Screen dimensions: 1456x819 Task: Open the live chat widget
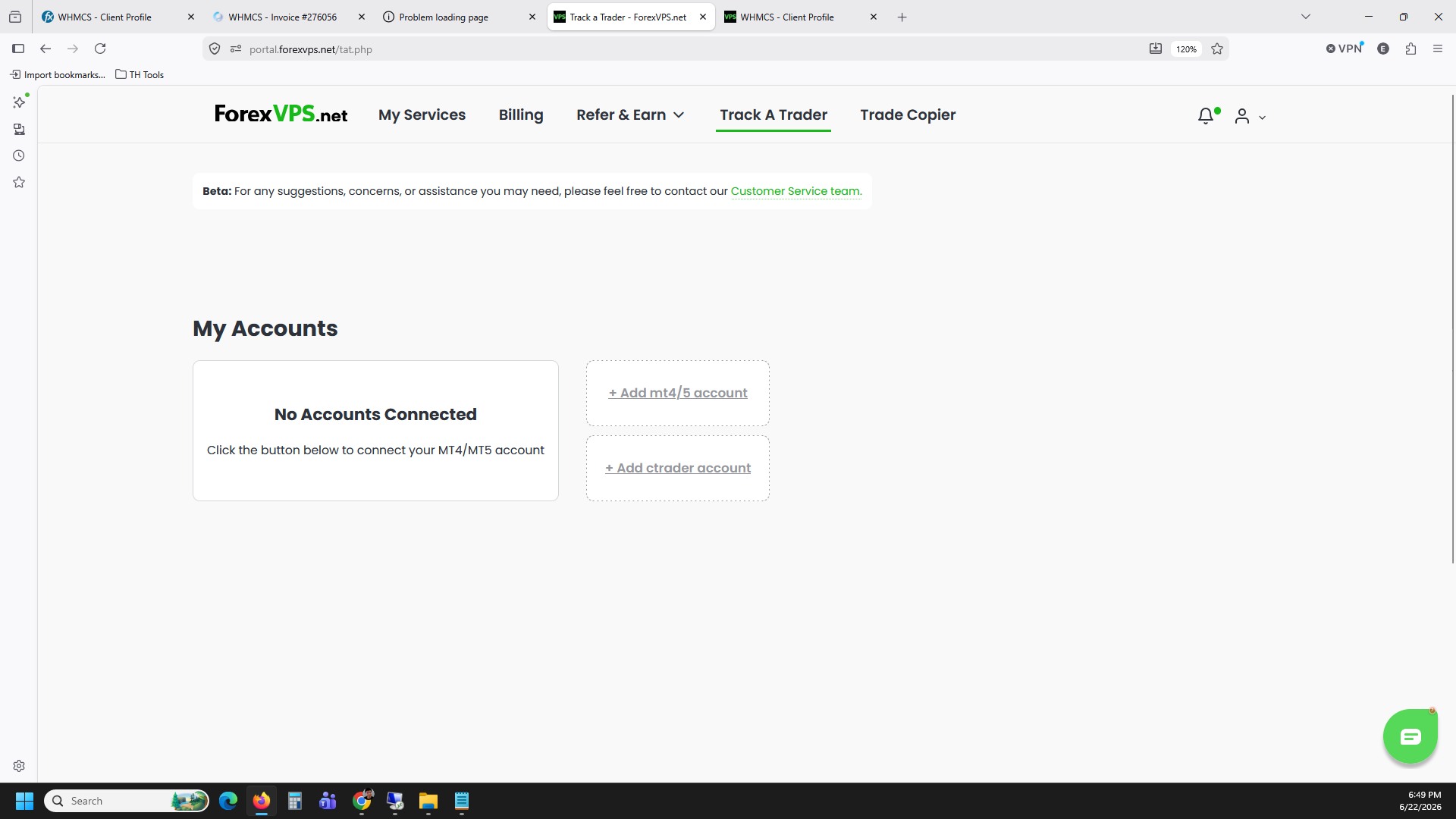(x=1410, y=736)
